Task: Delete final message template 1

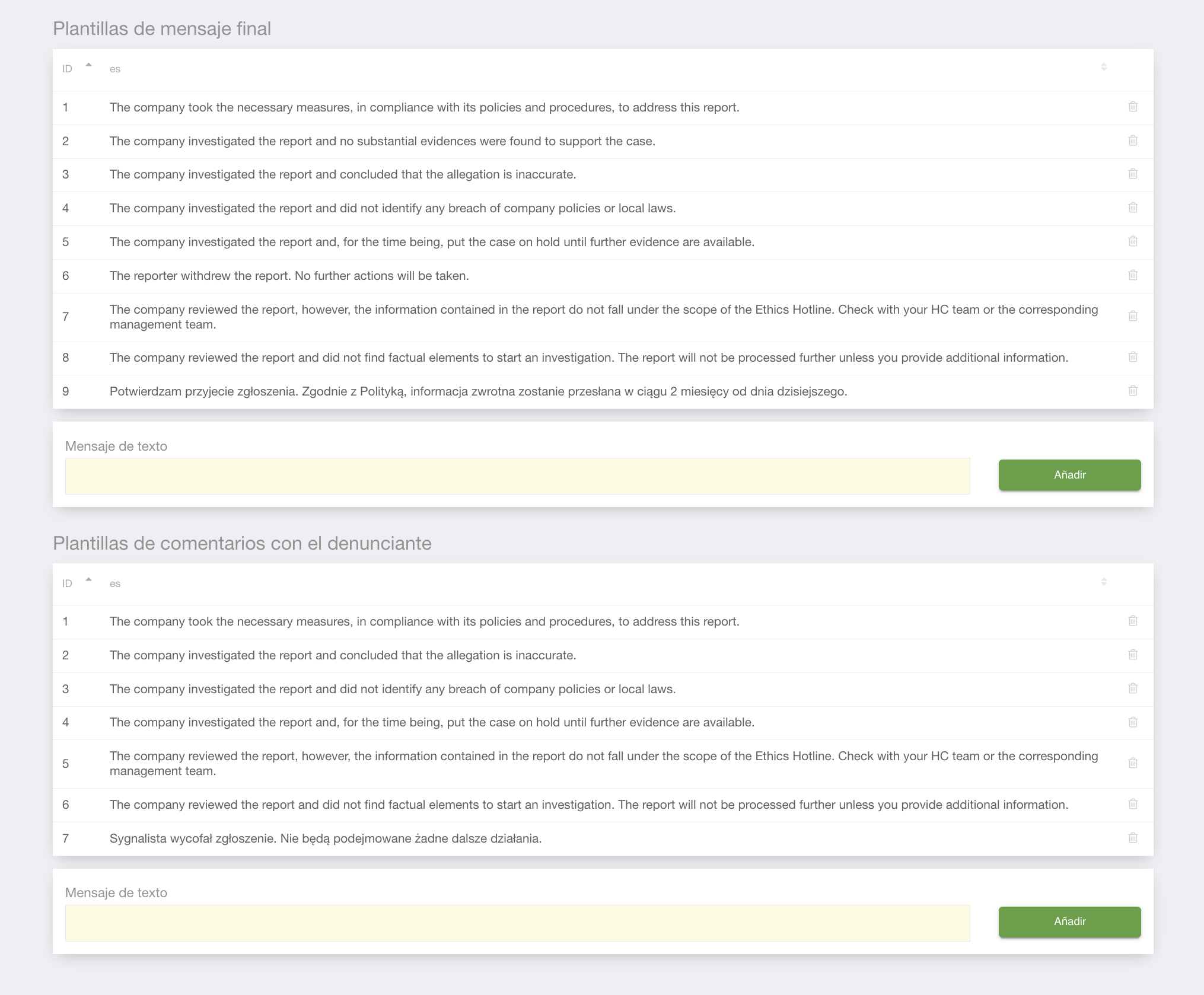Action: pos(1133,107)
